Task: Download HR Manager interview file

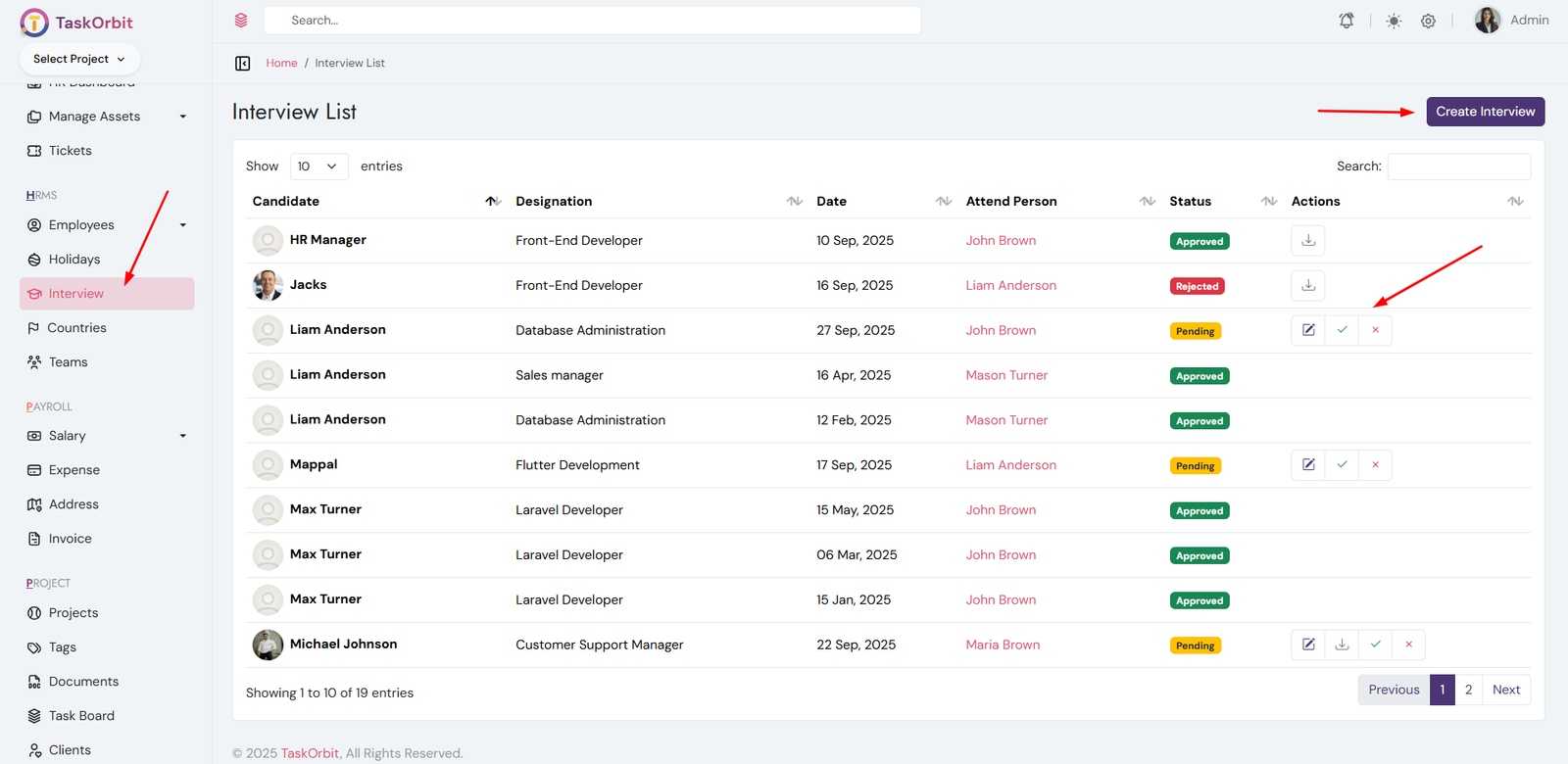Action: pos(1308,241)
